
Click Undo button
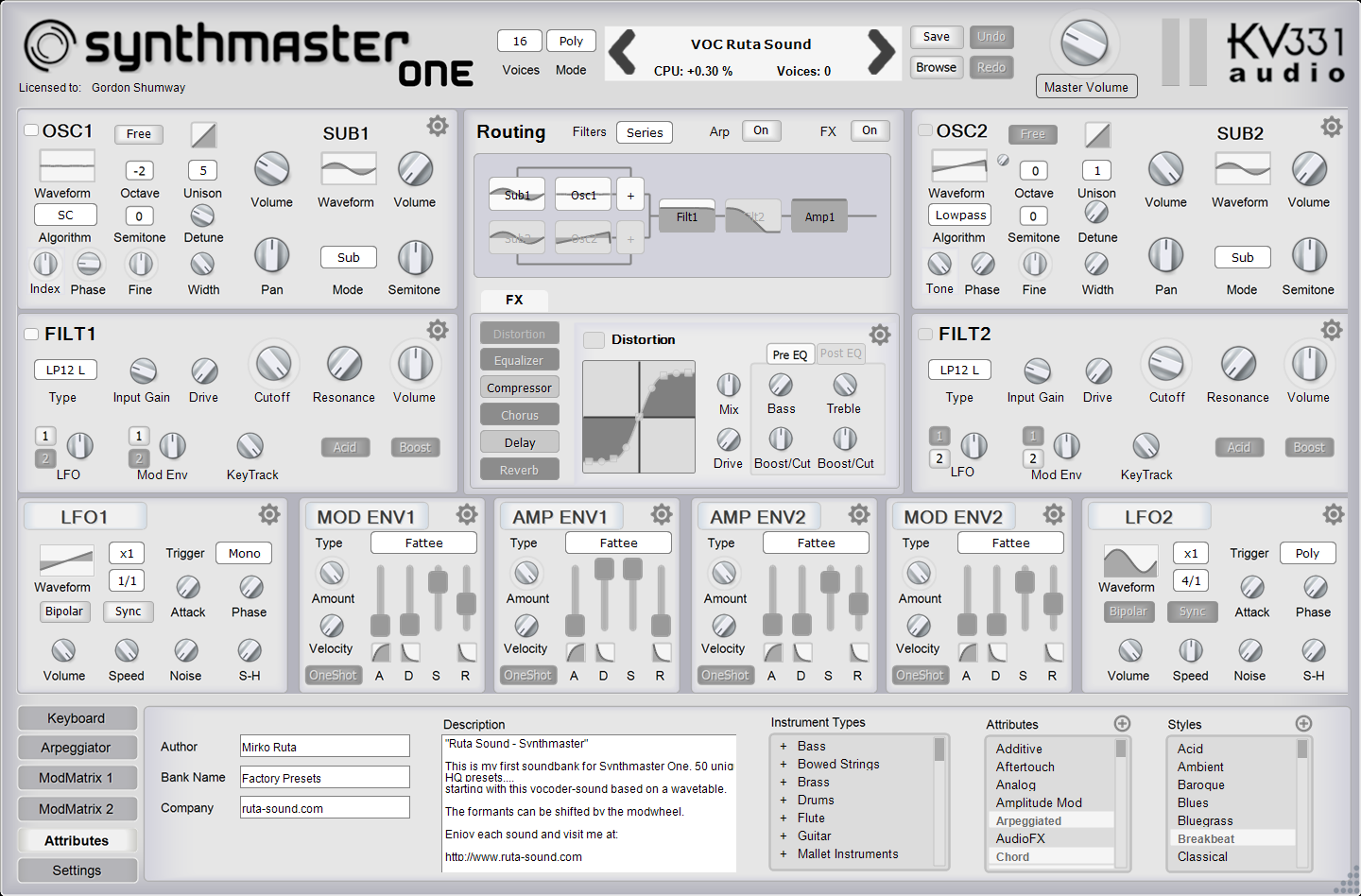[991, 37]
